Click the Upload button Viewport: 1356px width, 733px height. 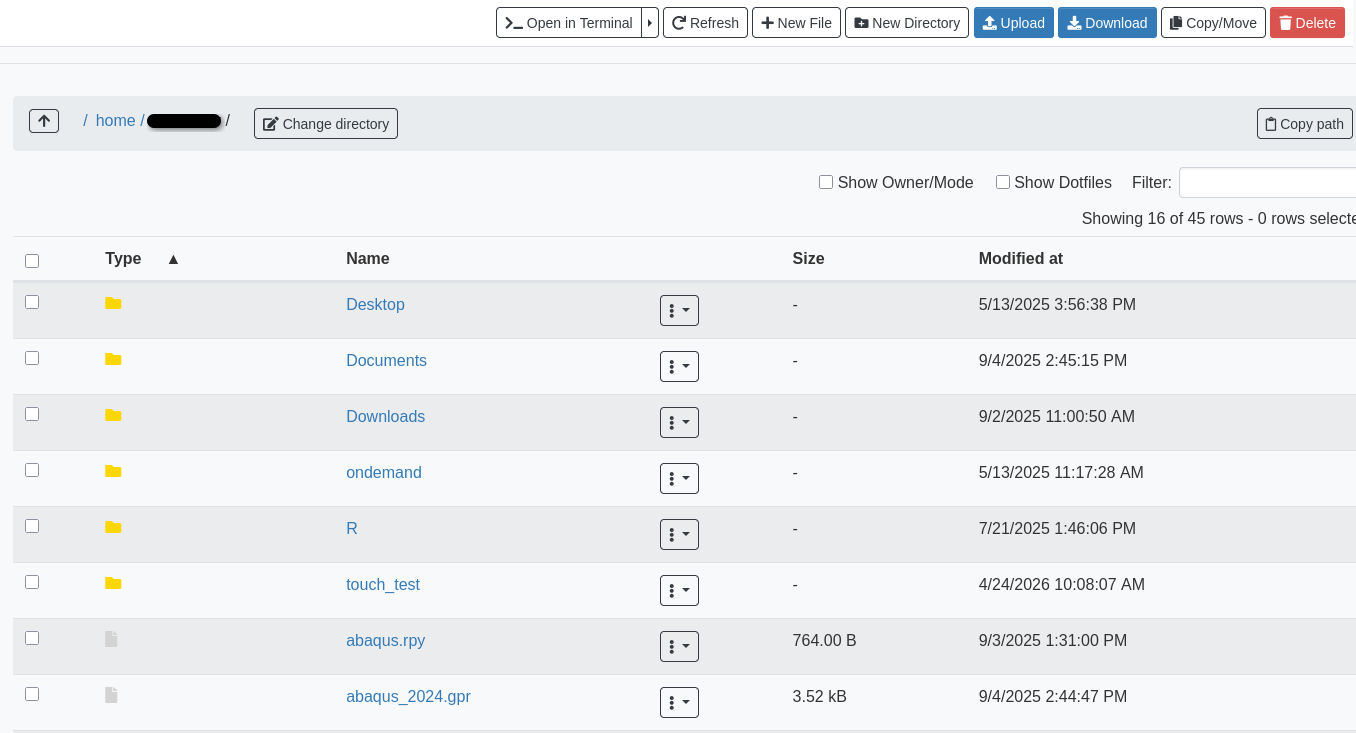coord(1014,23)
